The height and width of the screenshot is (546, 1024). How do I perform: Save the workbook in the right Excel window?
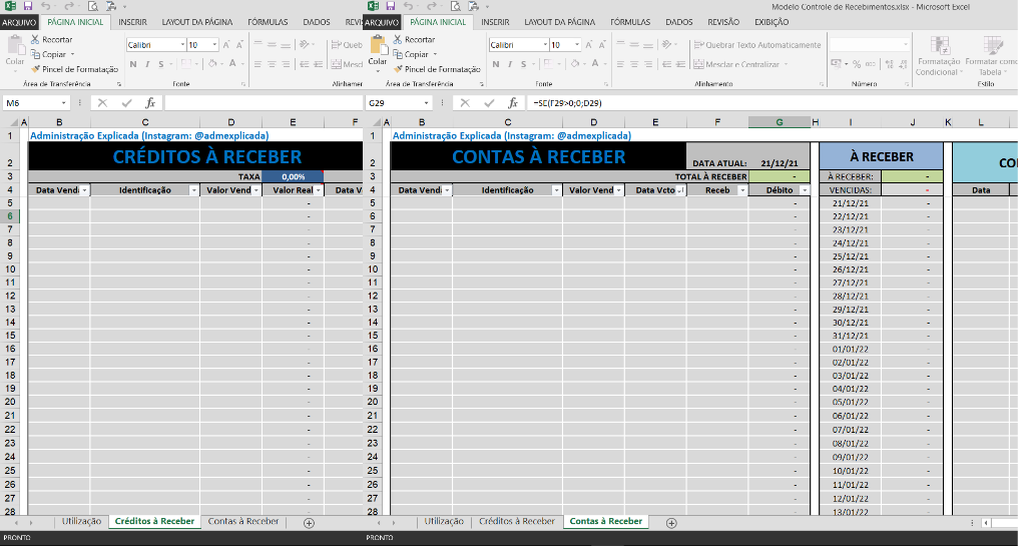pyautogui.click(x=390, y=7)
